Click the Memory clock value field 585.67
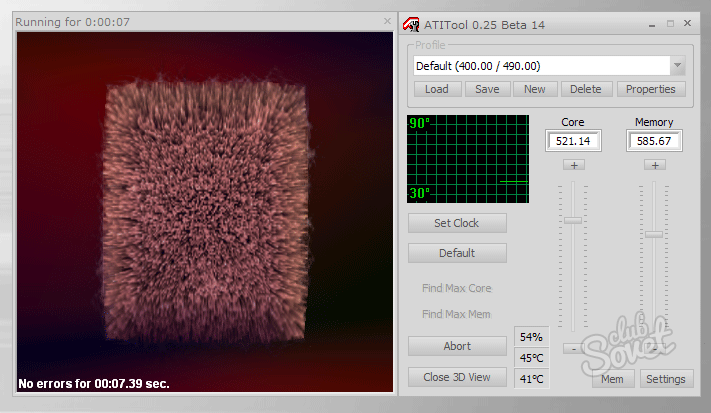This screenshot has height=413, width=711. 654,141
